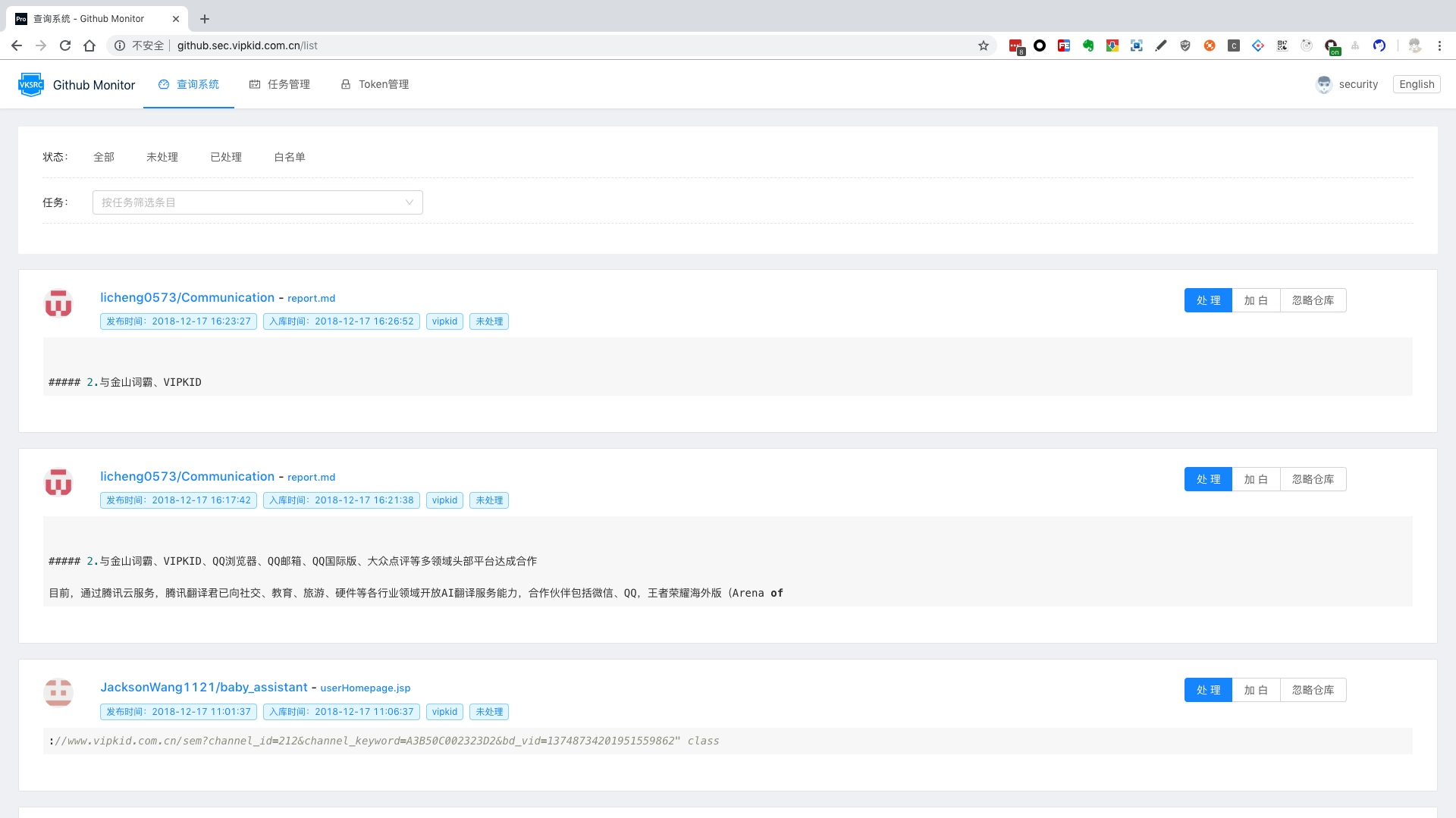
Task: Click the vipkid tag in first result
Action: [x=444, y=321]
